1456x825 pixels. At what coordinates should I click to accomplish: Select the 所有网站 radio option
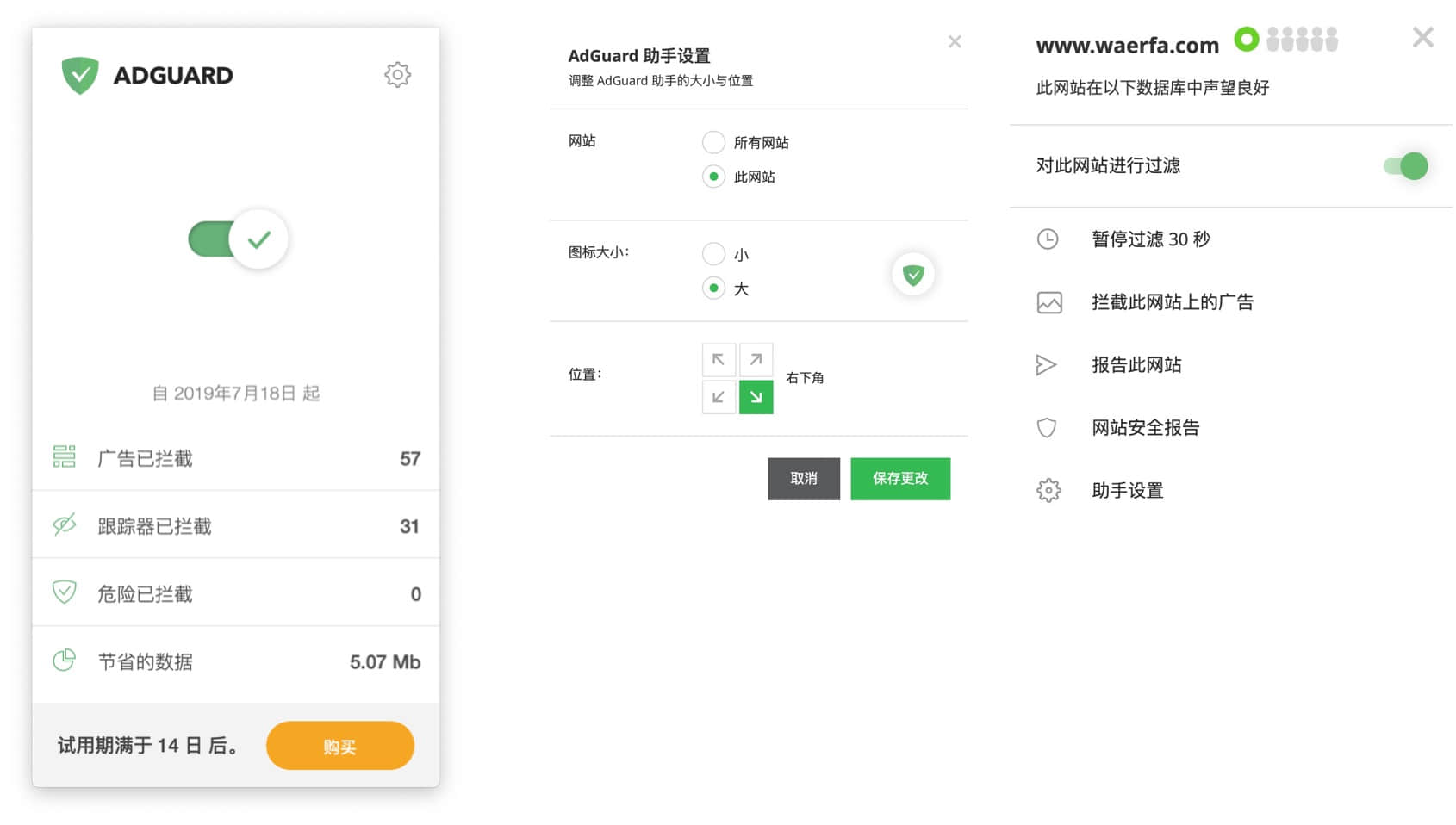coord(713,142)
